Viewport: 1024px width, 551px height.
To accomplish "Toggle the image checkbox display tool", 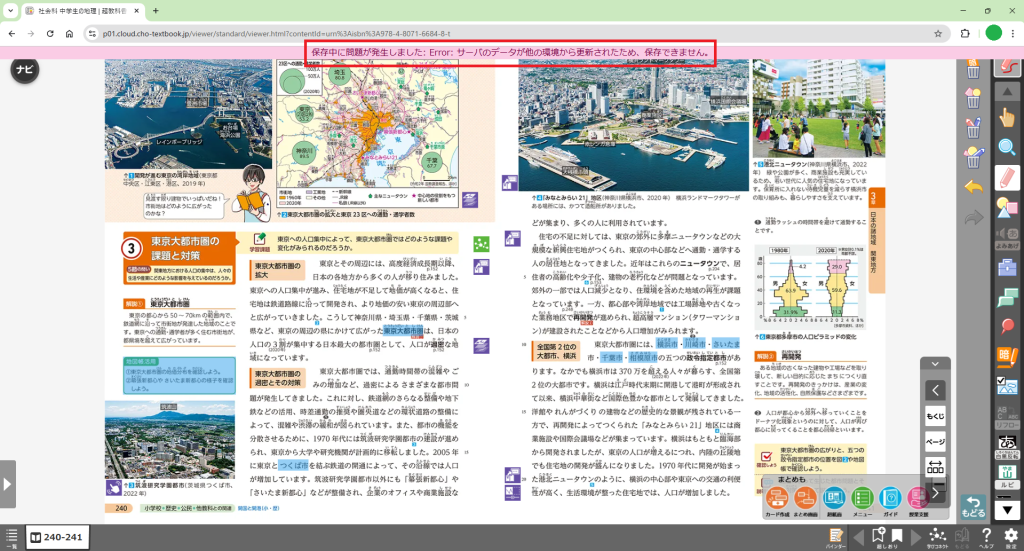I will click(x=1007, y=386).
